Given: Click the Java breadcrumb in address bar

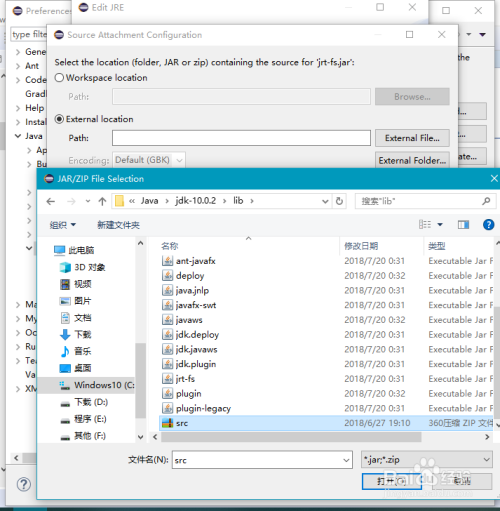Looking at the screenshot, I should tap(149, 201).
